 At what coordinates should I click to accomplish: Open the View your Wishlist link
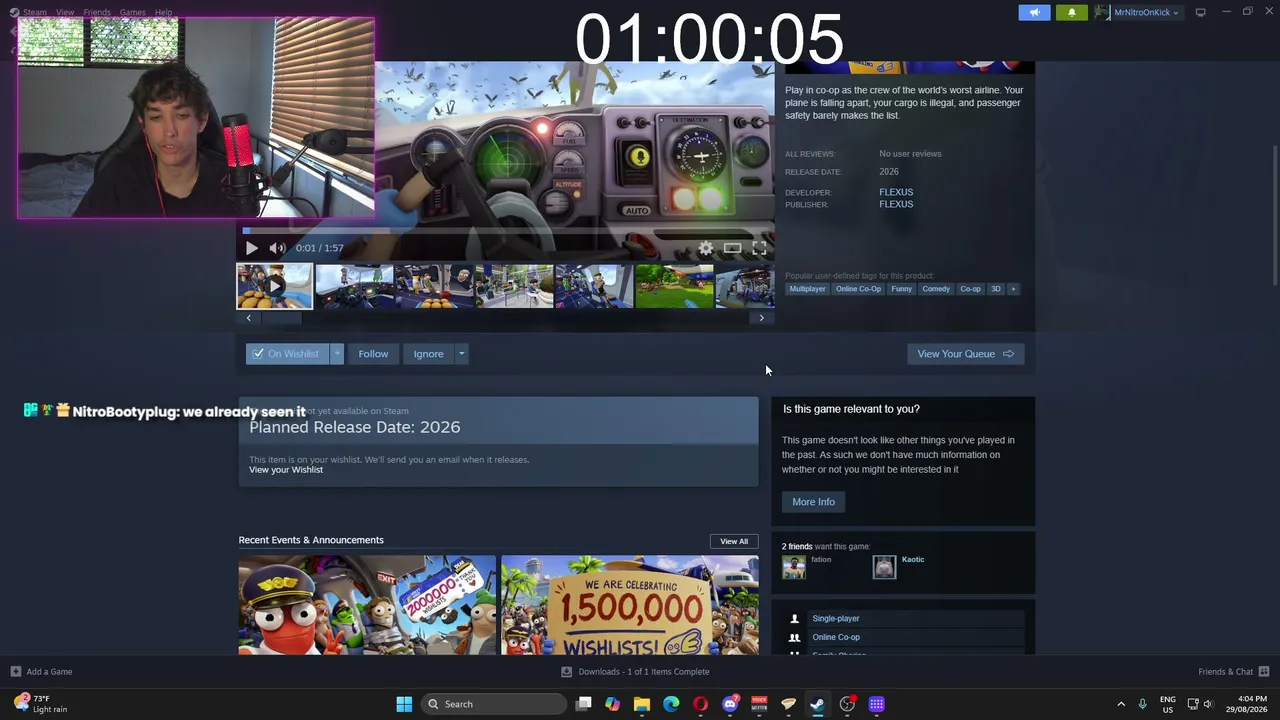click(286, 470)
